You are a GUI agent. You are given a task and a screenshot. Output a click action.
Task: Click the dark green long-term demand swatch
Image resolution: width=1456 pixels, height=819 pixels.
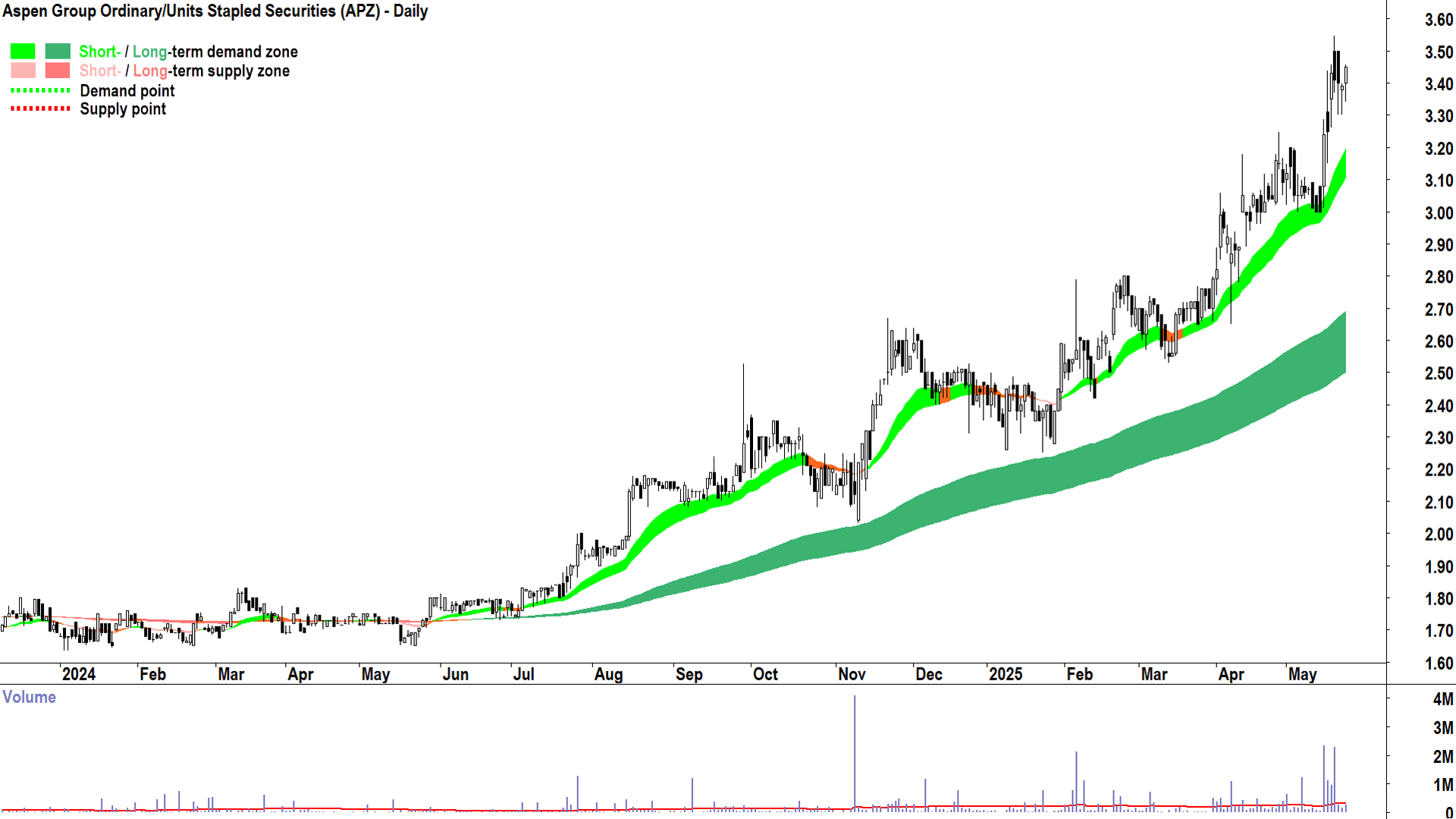point(58,52)
